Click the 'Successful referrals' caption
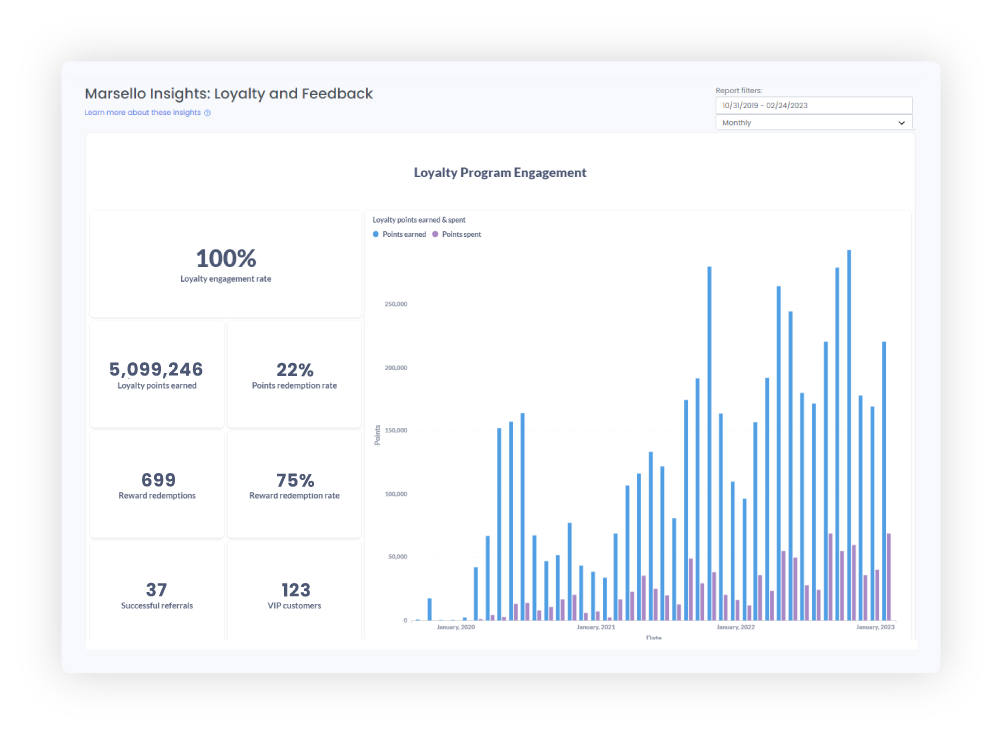Screen dimensions: 1000x734 point(157,606)
